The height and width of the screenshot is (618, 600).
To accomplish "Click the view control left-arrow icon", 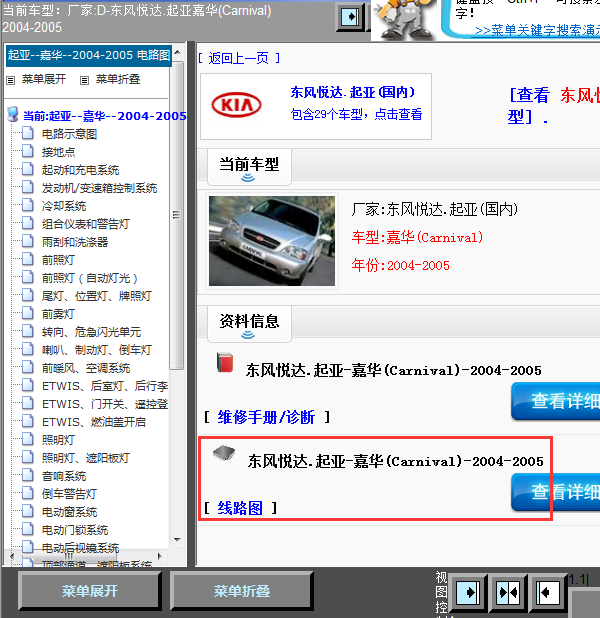I will 548,592.
